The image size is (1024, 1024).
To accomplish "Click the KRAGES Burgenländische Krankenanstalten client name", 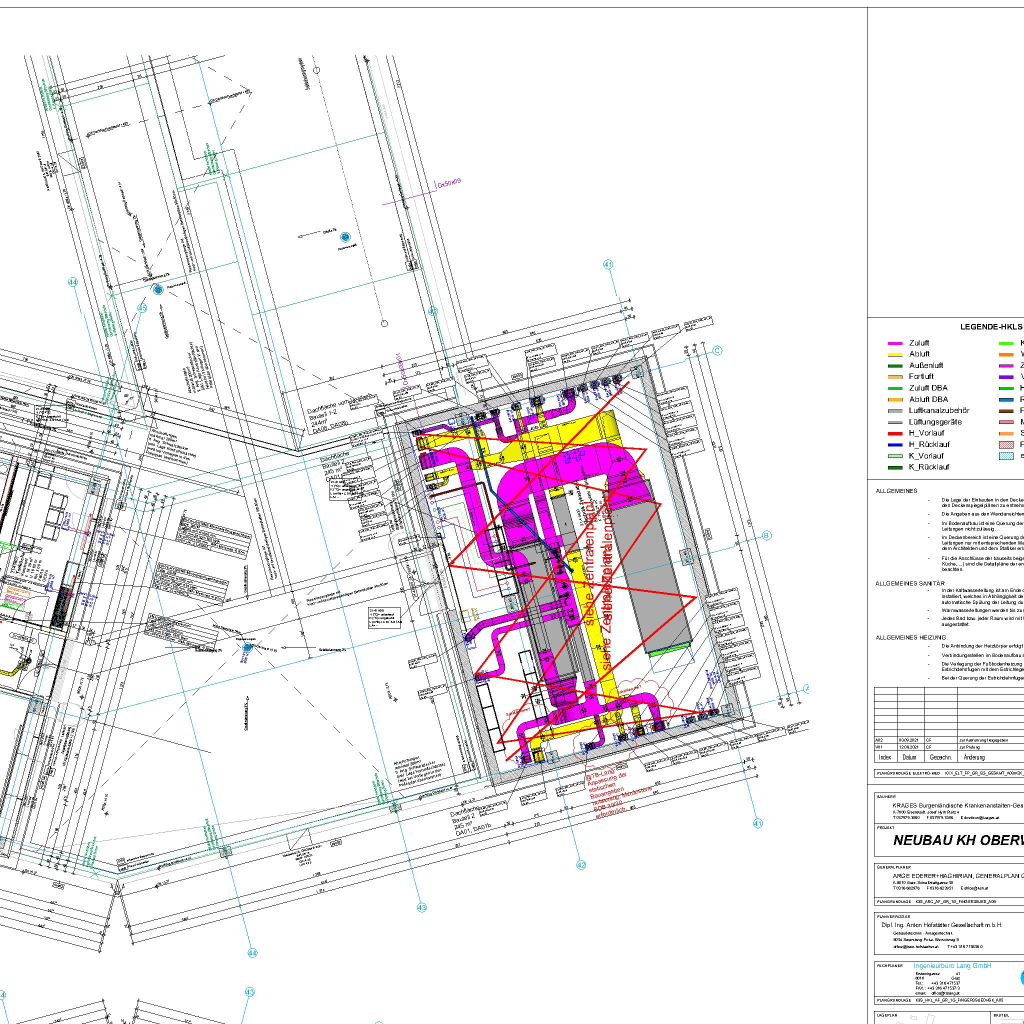I will click(x=956, y=804).
